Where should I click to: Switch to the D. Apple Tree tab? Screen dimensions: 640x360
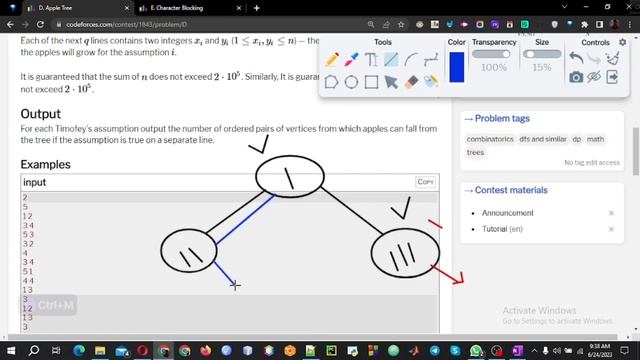pos(78,8)
